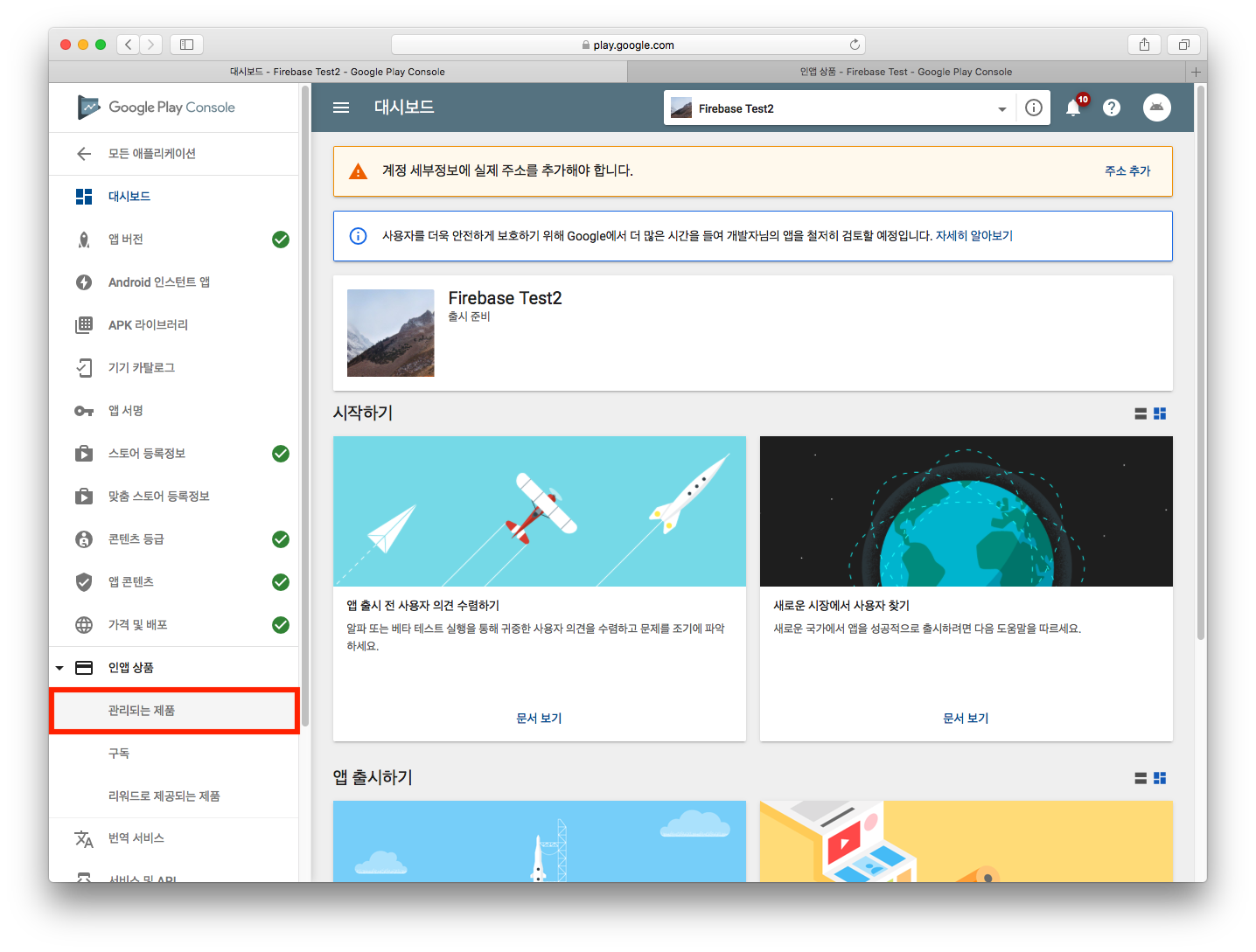Click the green check next to 가격 및 배포
Screen dimensions: 1256x952
[x=281, y=625]
